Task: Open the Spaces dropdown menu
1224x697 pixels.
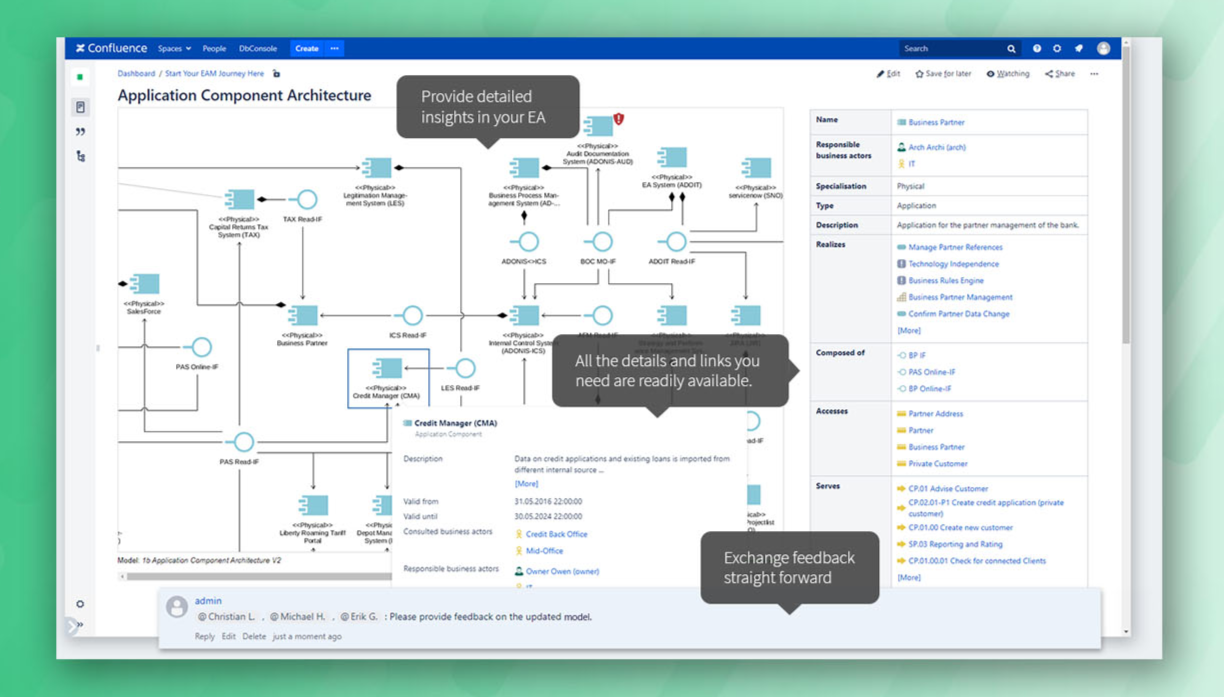Action: coord(174,48)
